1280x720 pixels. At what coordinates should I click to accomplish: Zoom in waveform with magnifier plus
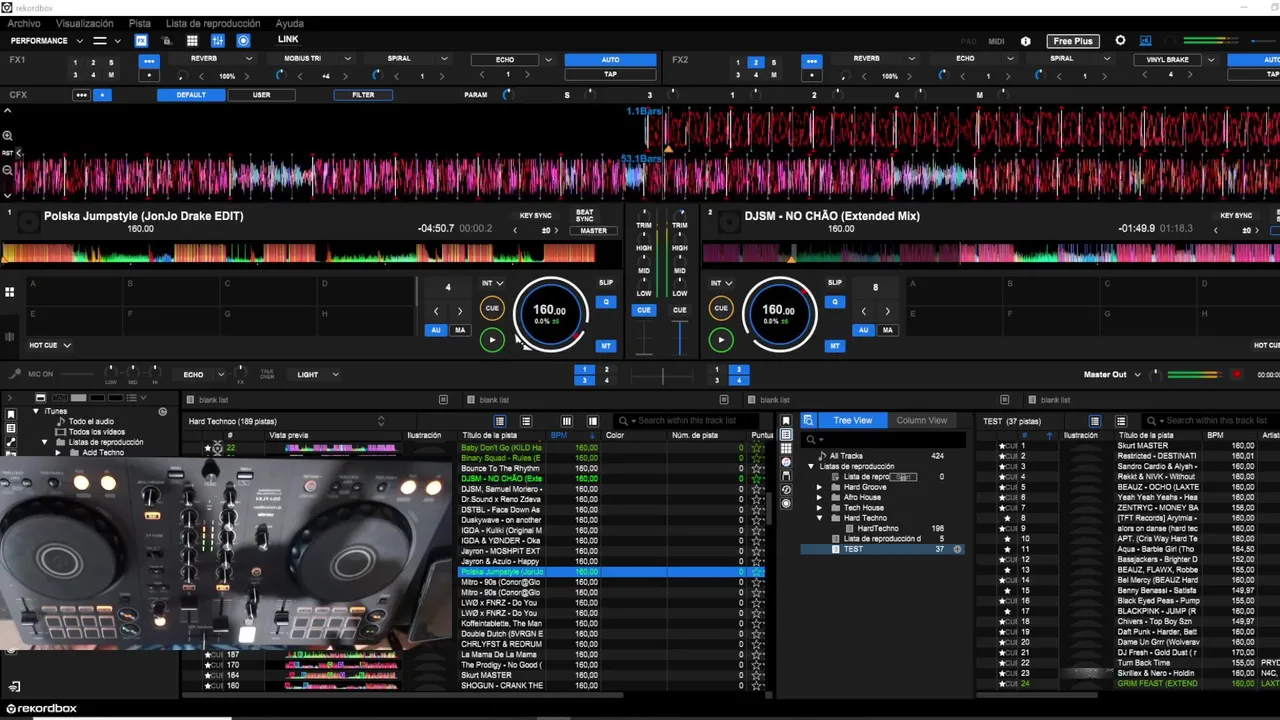point(8,136)
